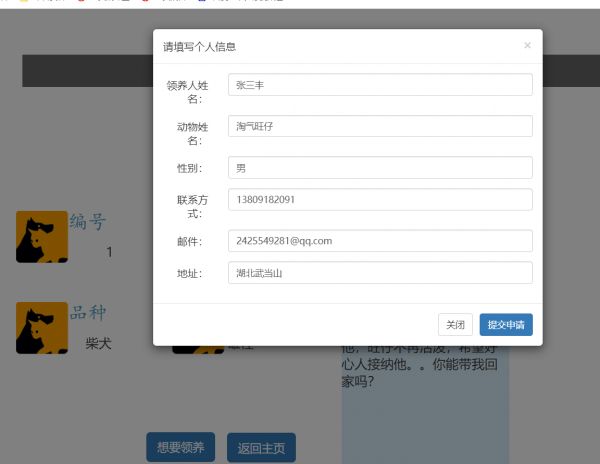Click the 编号 heading text
The width and height of the screenshot is (600, 464).
tap(88, 221)
